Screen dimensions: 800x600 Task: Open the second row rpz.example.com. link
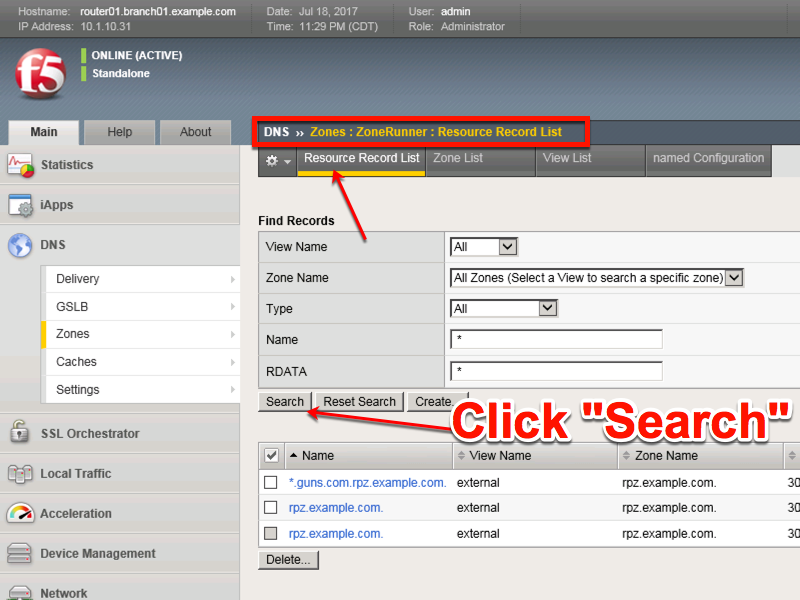pos(336,508)
